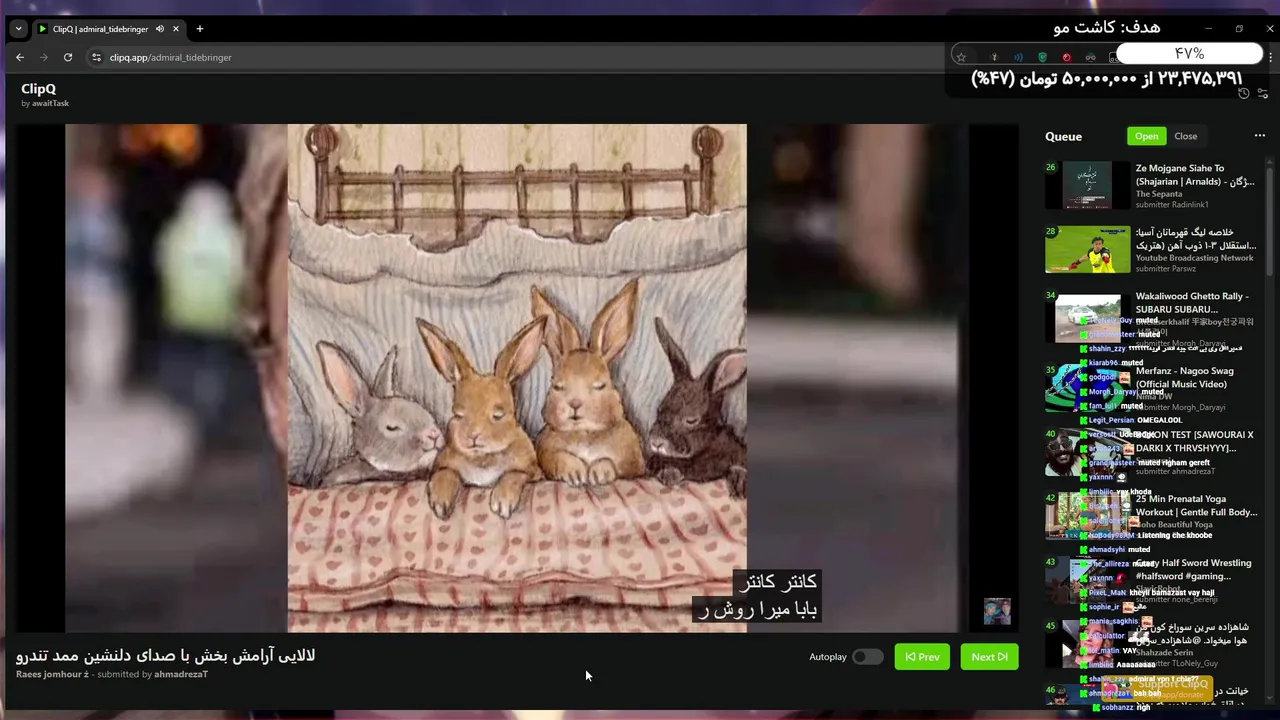The image size is (1280, 720).
Task: Select the Merfanz Nagoo Swag thumbnail
Action: 1088,387
